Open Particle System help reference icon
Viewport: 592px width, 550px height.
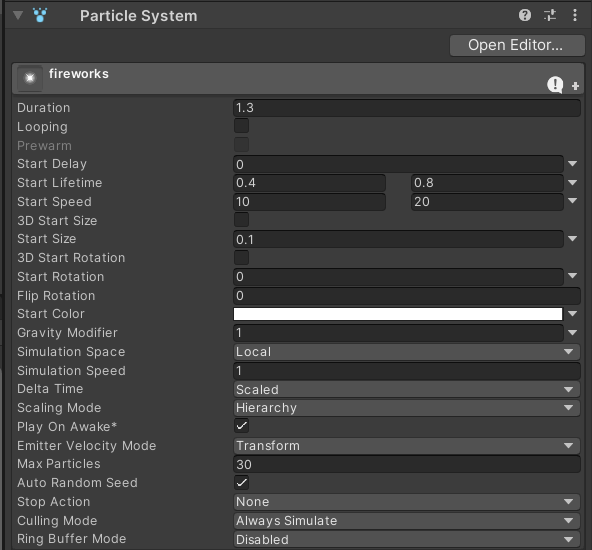(525, 15)
